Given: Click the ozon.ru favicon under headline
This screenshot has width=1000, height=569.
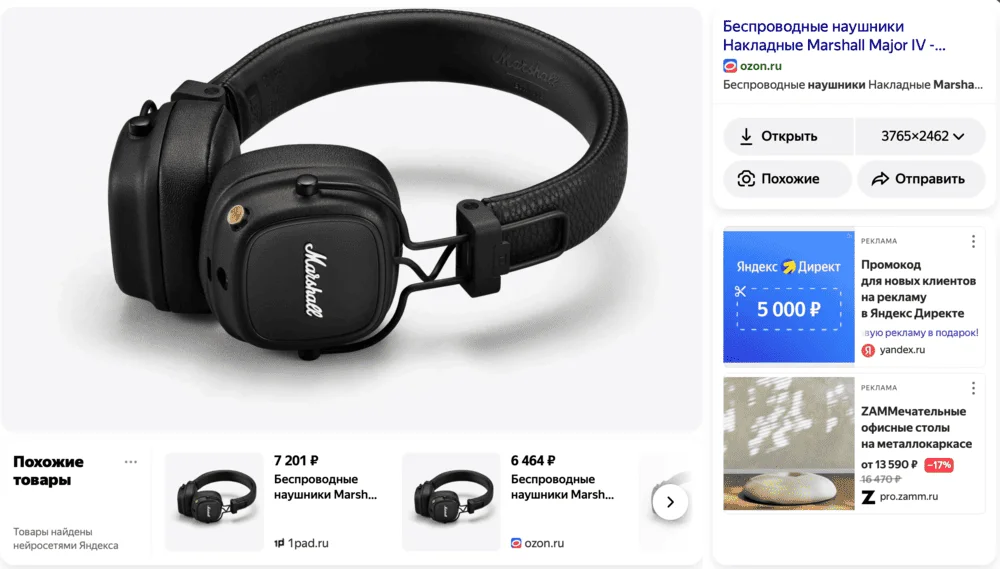Looking at the screenshot, I should click(730, 66).
